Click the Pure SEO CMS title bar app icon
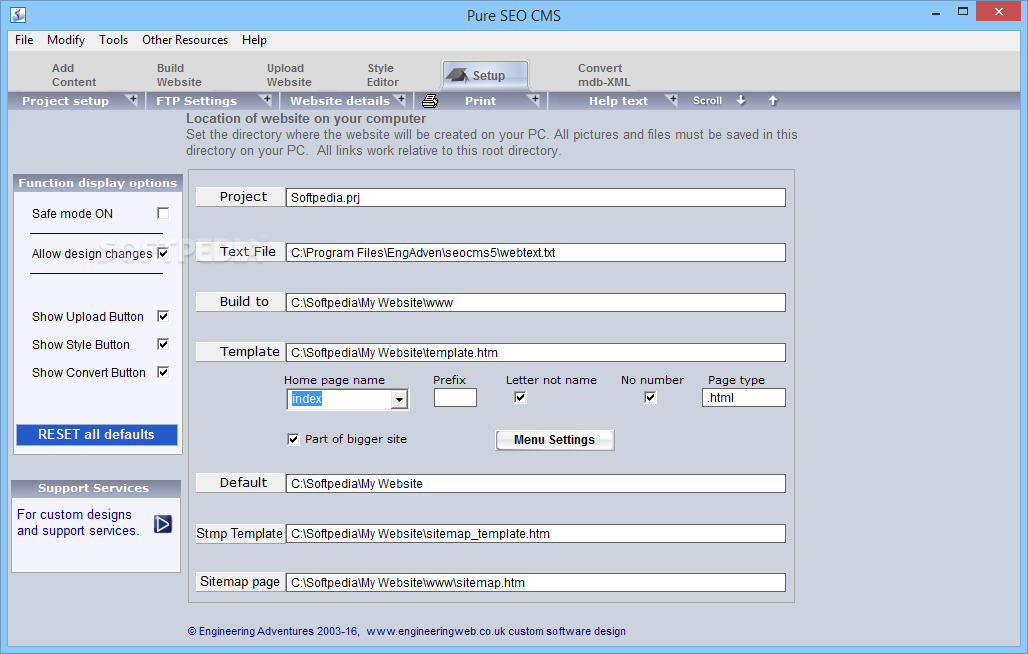Viewport: 1028px width, 654px height. tap(18, 14)
